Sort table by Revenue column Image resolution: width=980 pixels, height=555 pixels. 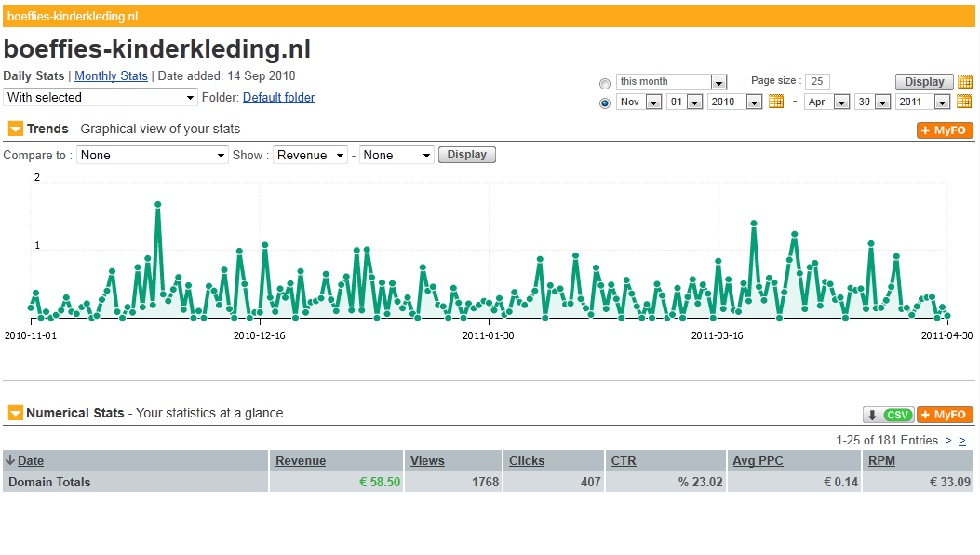click(301, 461)
